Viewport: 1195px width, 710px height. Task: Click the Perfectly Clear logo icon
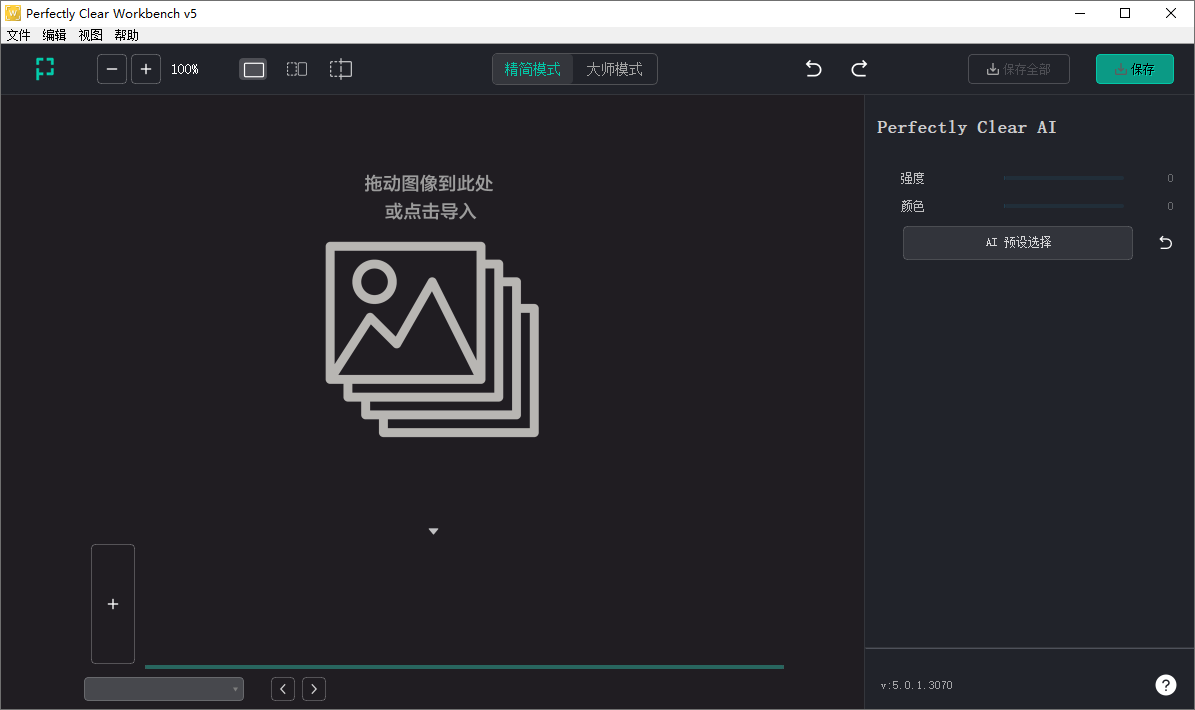(x=44, y=69)
